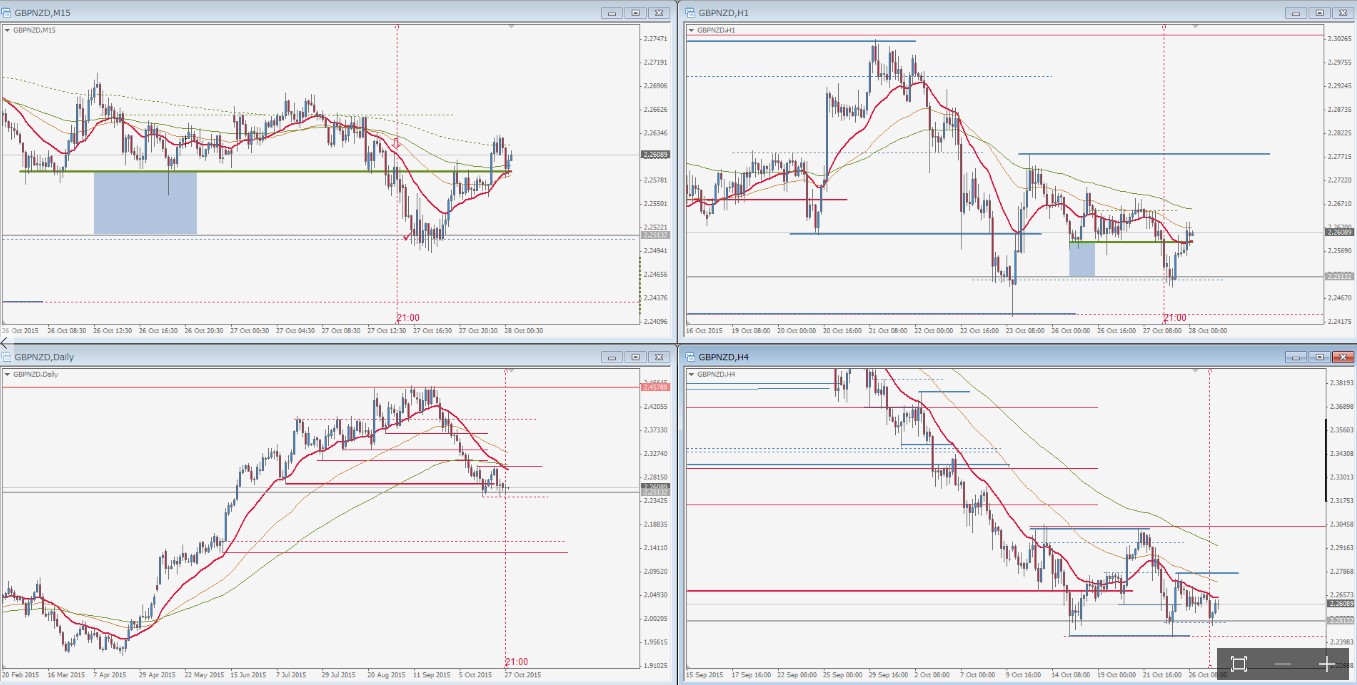The width and height of the screenshot is (1357, 685).
Task: Zoom in with the plus overlay icon
Action: [x=1327, y=665]
